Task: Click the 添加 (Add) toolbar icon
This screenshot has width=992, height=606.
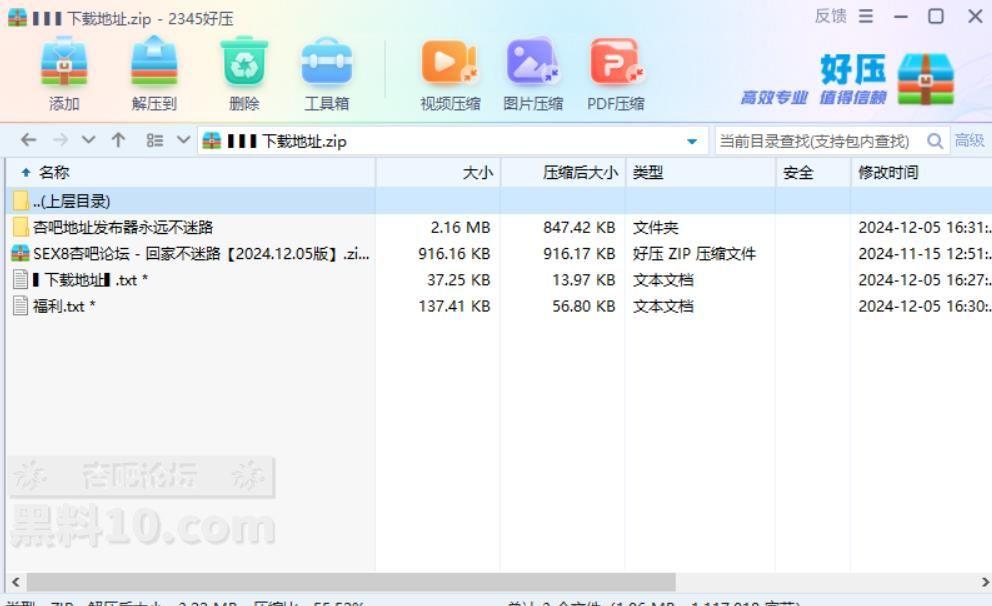Action: click(64, 61)
